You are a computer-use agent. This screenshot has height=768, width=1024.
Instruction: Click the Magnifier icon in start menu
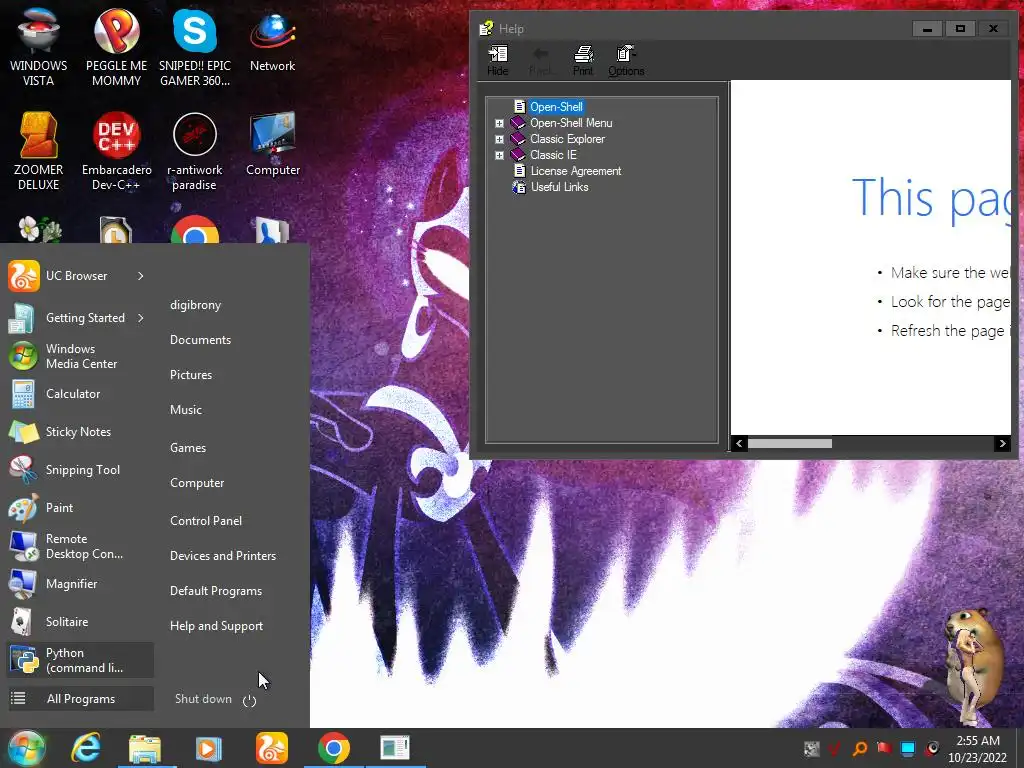click(x=22, y=584)
